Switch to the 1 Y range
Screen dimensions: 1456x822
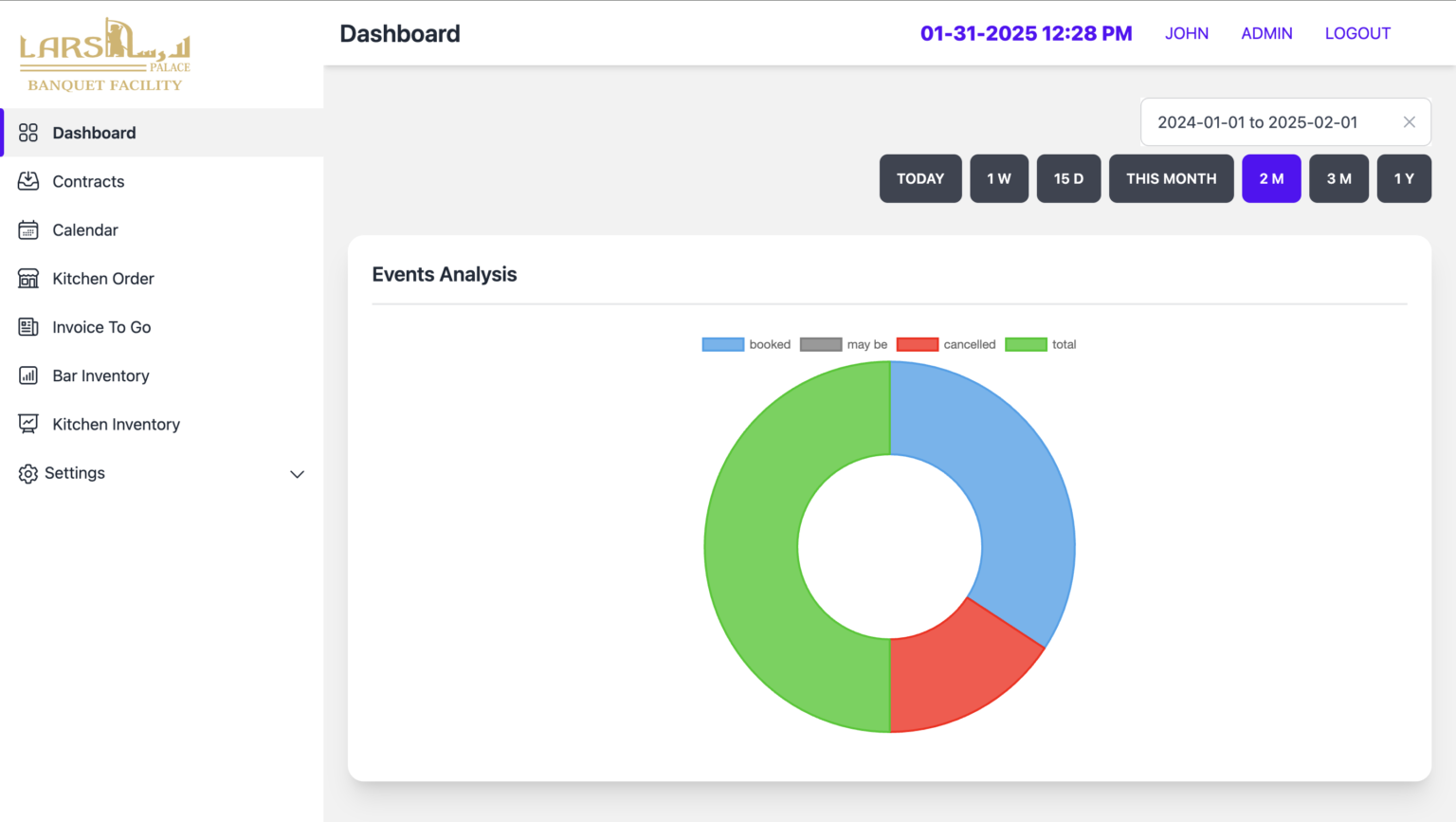(x=1404, y=178)
